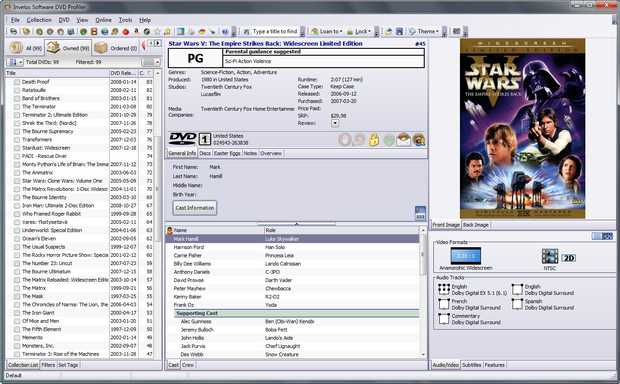Open the filter dropdown beside Filtered: 99
Screen dimensions: 620x384
pyautogui.click(x=151, y=62)
